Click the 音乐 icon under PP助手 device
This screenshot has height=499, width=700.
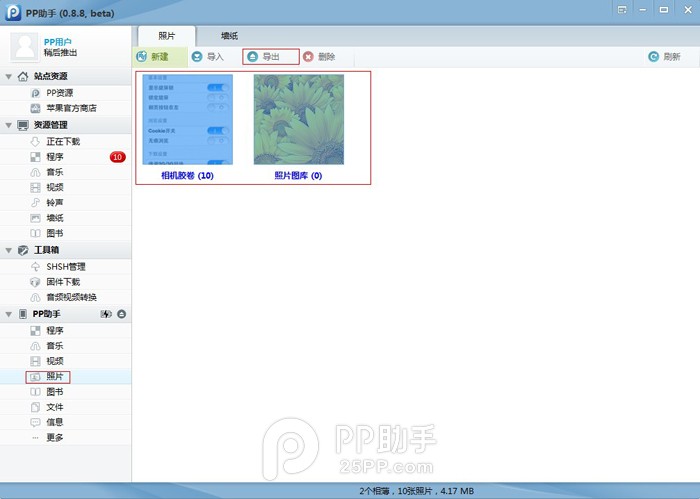(x=35, y=346)
